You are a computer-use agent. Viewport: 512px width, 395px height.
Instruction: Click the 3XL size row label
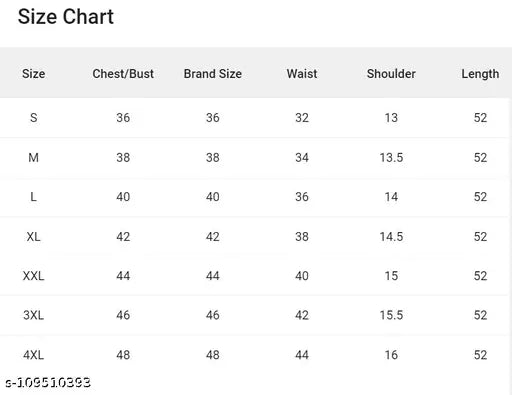[x=33, y=315]
